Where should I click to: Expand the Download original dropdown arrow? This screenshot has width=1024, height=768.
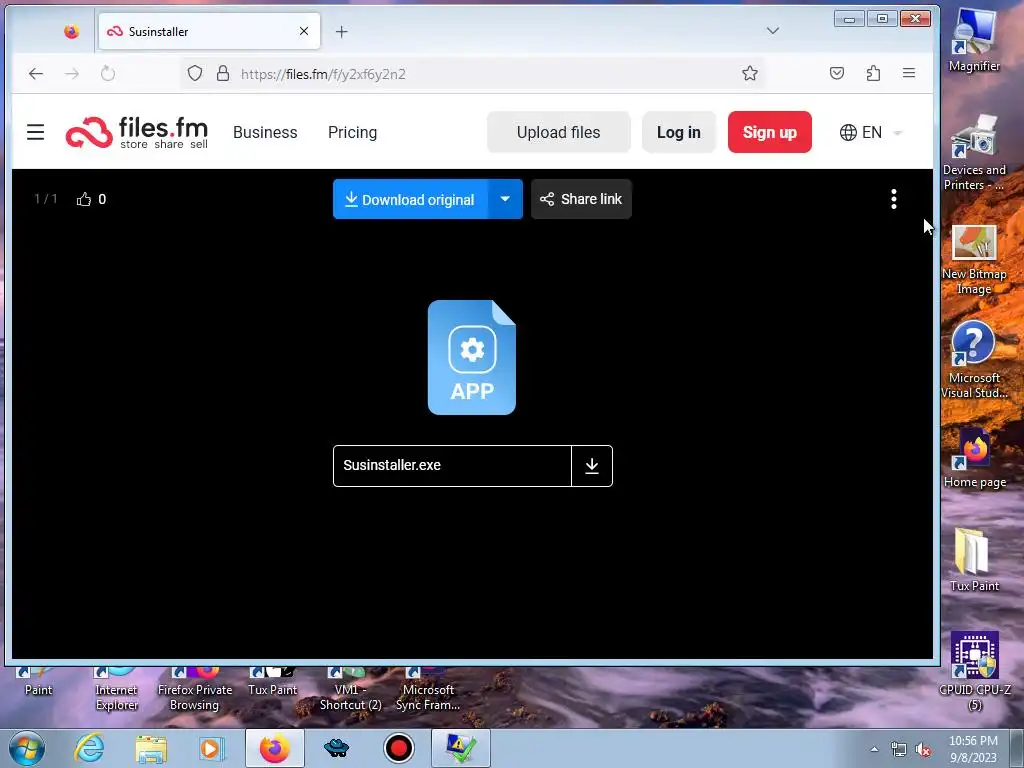(x=505, y=199)
